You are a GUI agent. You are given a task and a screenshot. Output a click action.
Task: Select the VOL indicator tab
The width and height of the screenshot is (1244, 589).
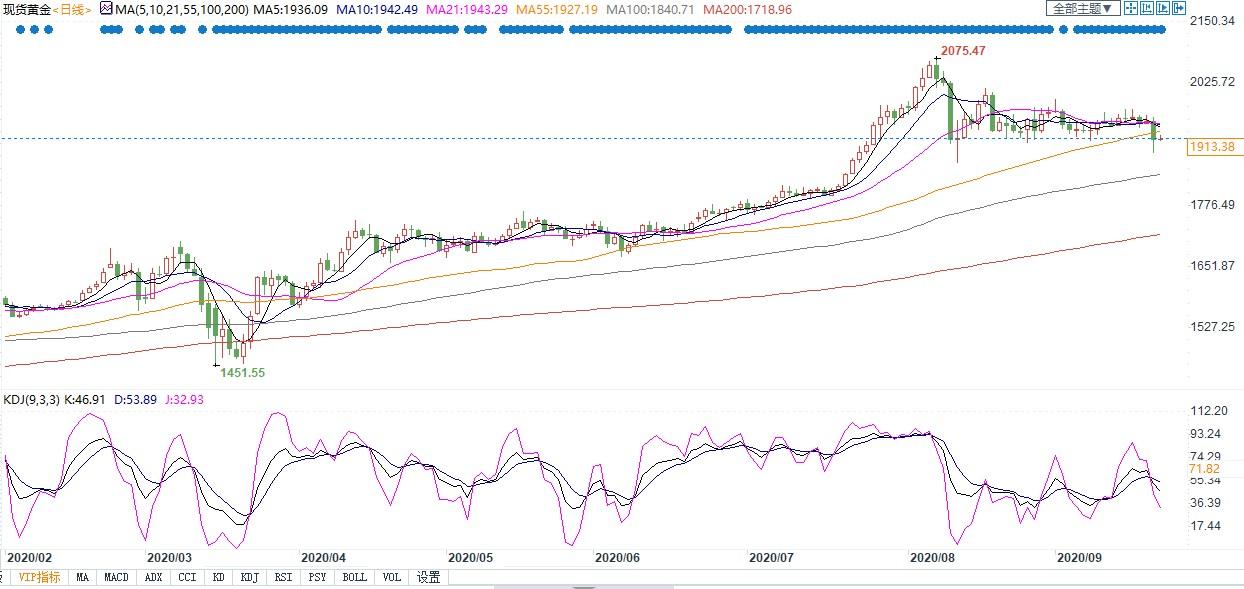(391, 577)
